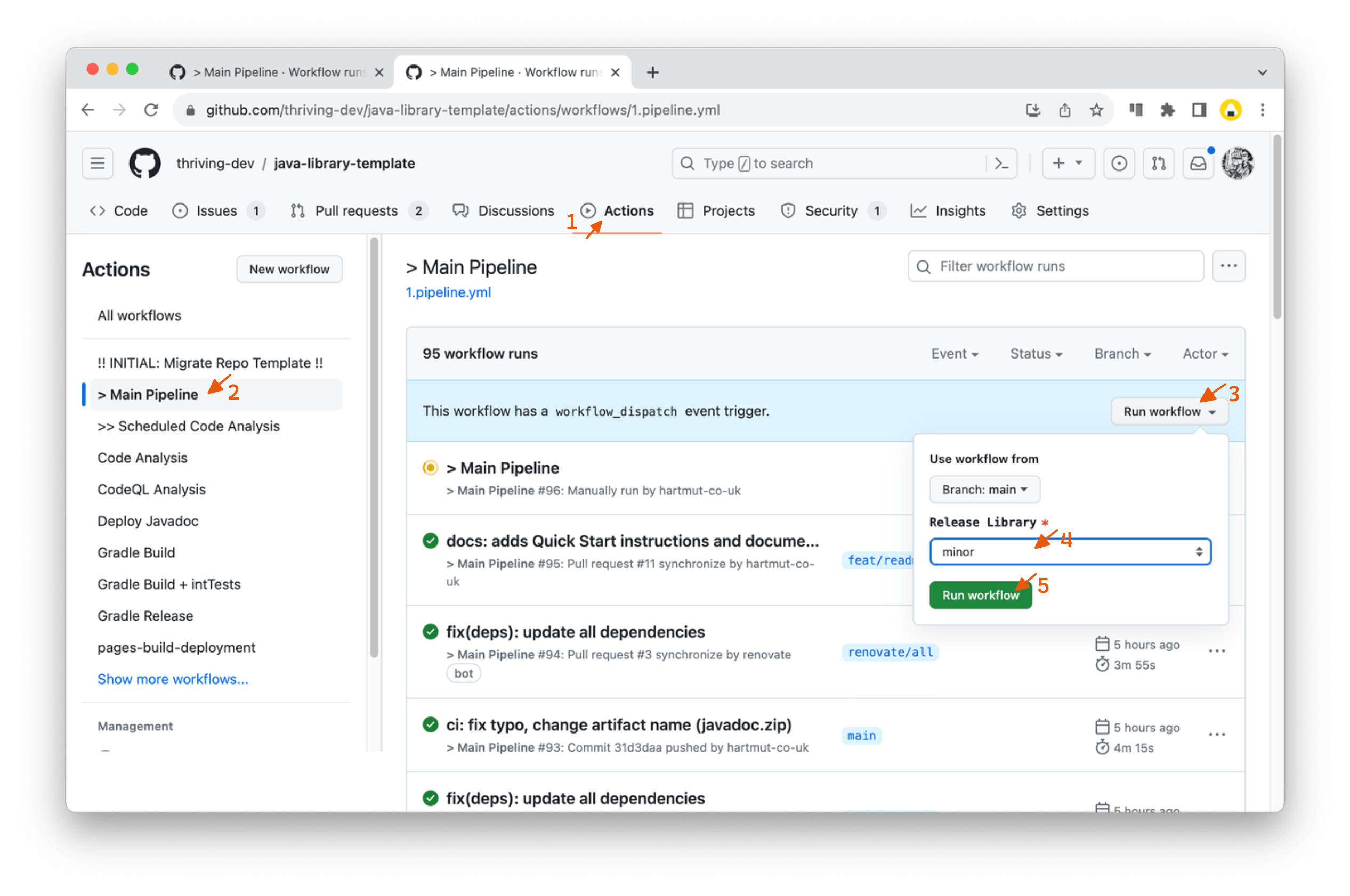The image size is (1350, 896).
Task: Open the Release Library minor select box
Action: [1070, 552]
